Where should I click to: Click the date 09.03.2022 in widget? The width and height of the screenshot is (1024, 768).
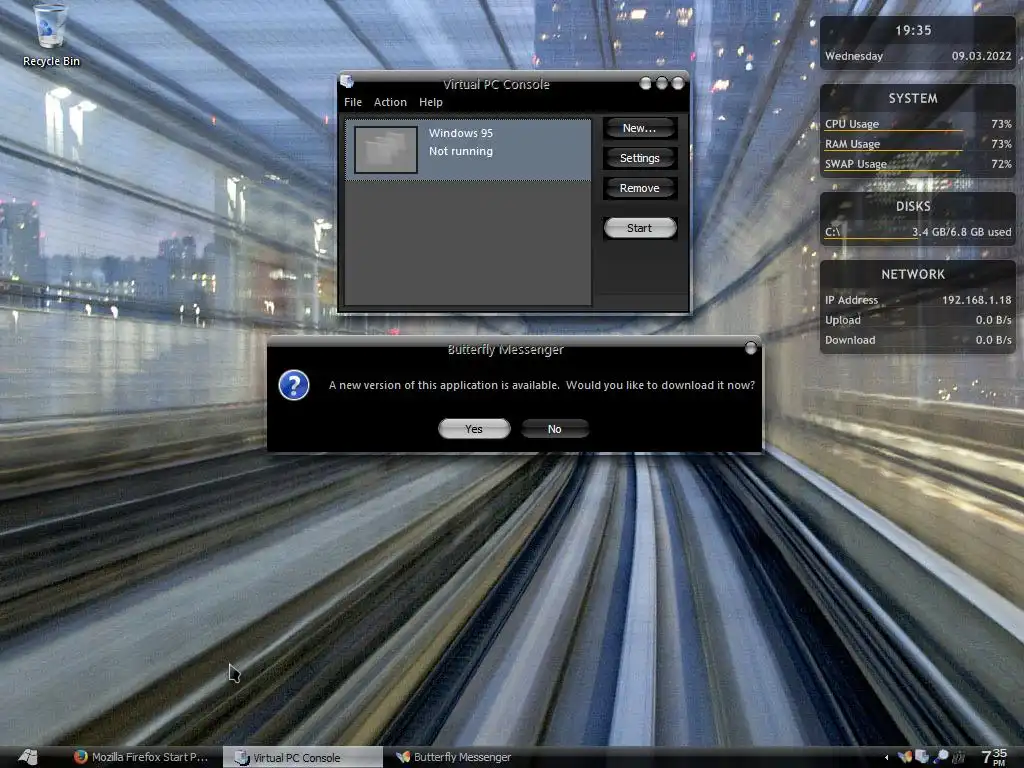(x=981, y=56)
